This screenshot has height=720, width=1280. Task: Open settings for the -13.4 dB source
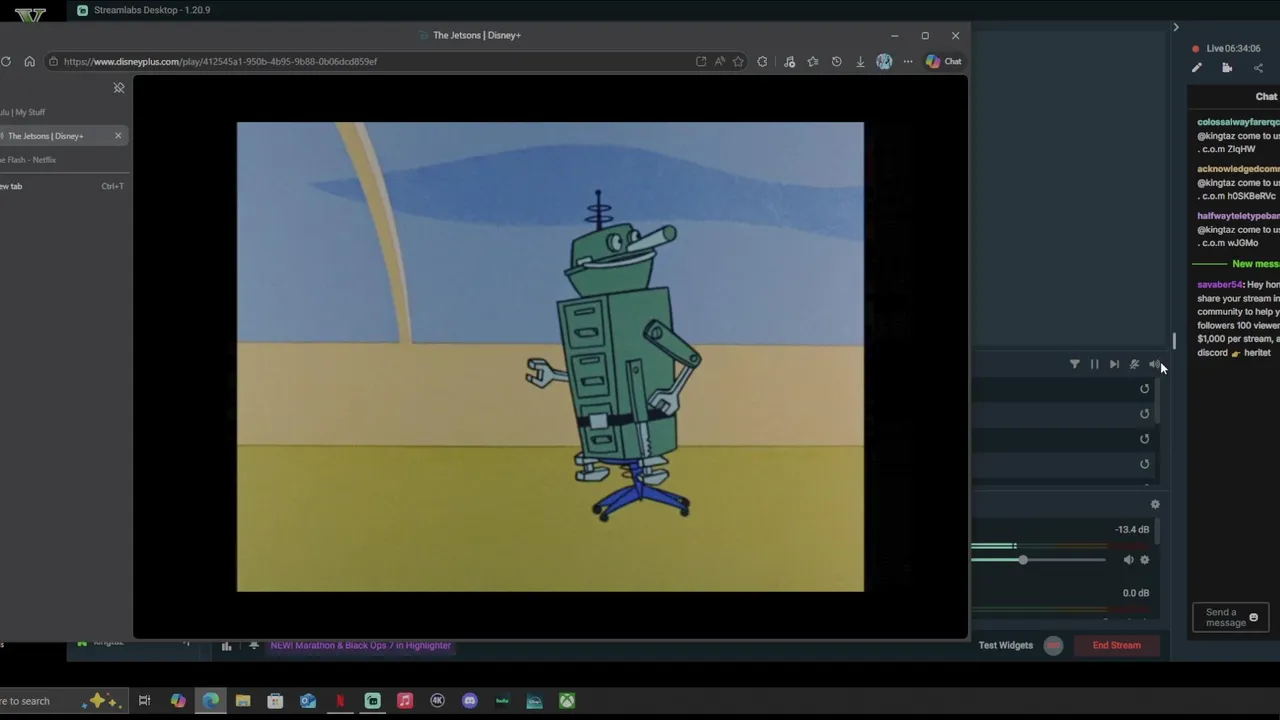1145,560
